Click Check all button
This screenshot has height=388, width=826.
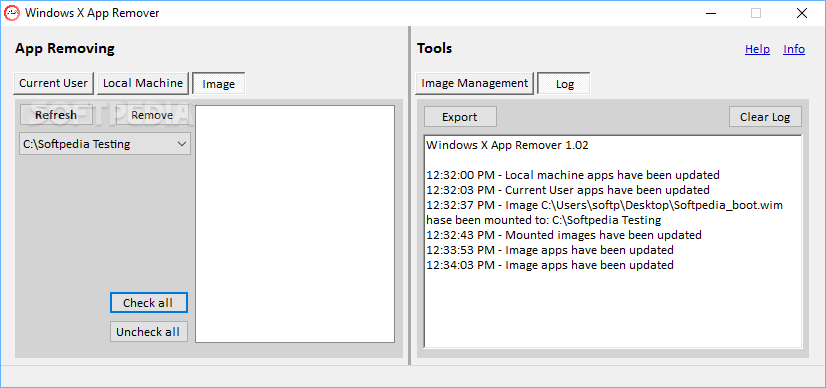[149, 303]
